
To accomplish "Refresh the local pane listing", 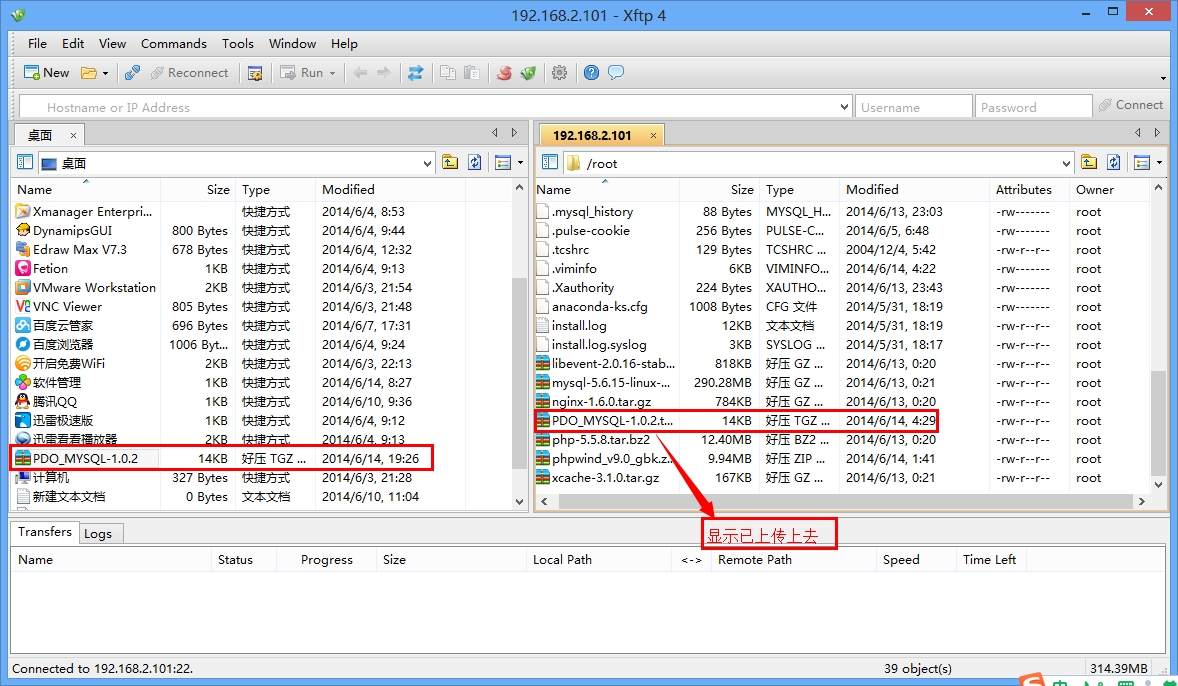I will point(475,162).
